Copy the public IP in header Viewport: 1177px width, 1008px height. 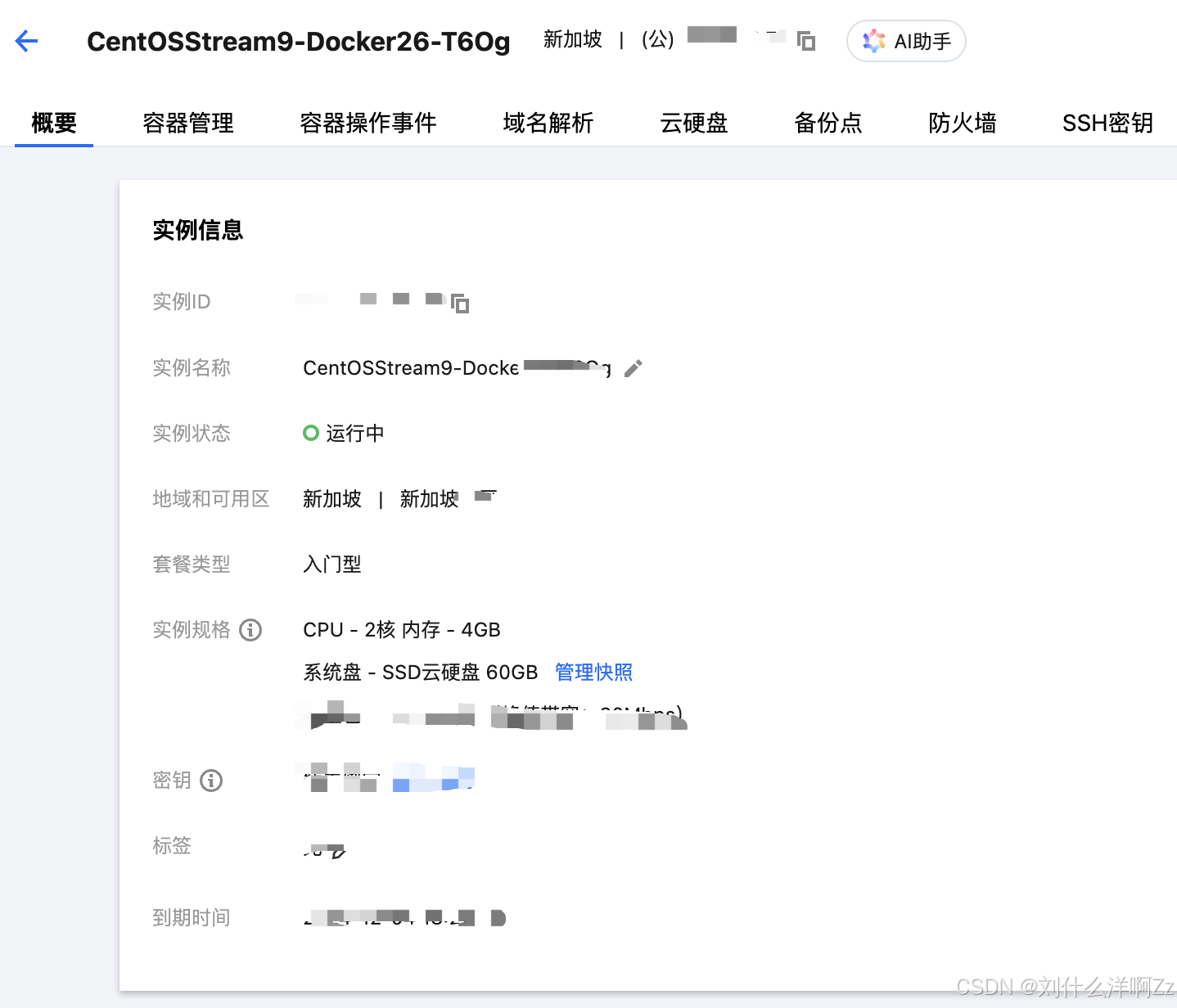tap(806, 41)
